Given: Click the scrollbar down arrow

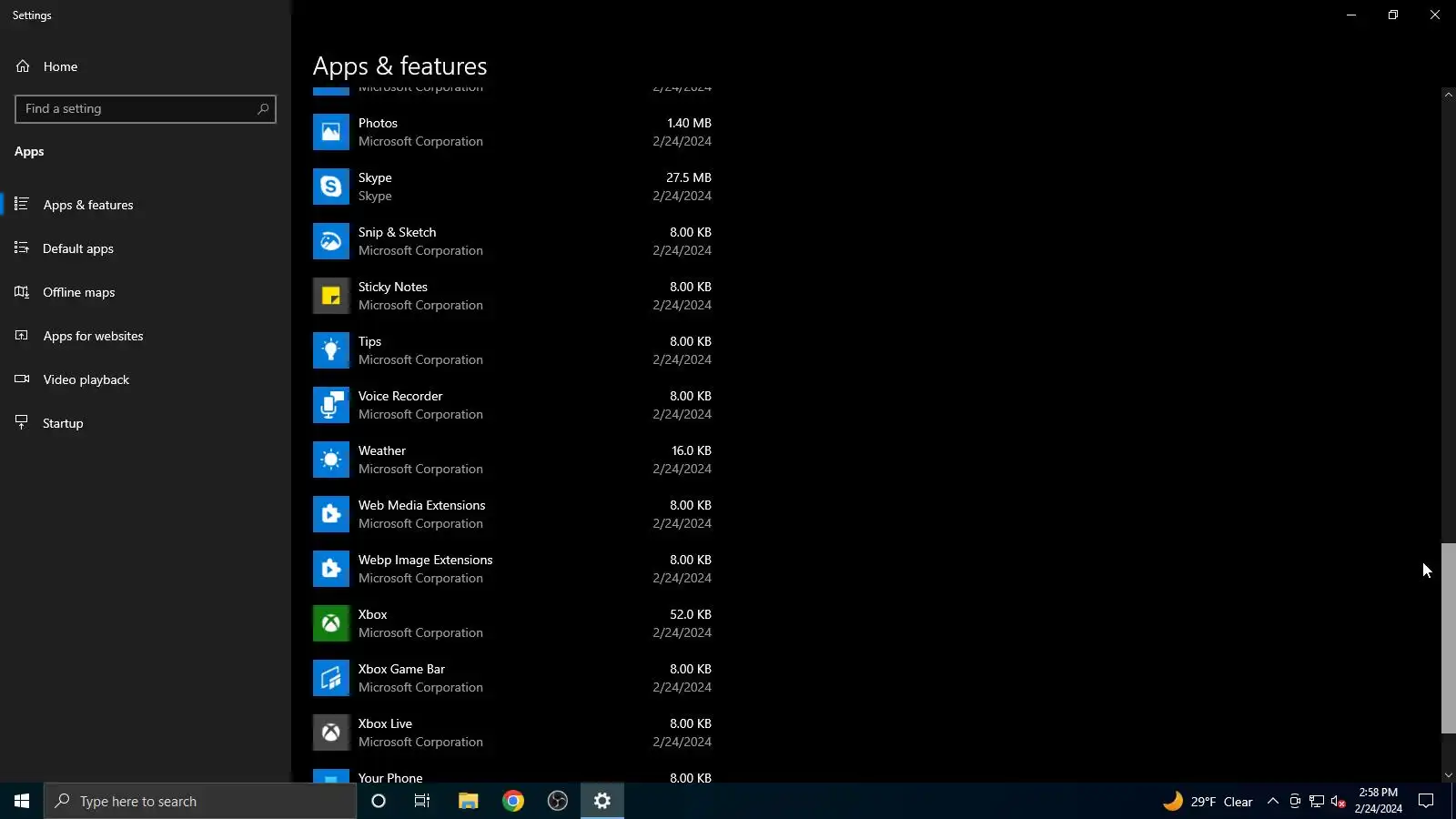Looking at the screenshot, I should click(1448, 775).
